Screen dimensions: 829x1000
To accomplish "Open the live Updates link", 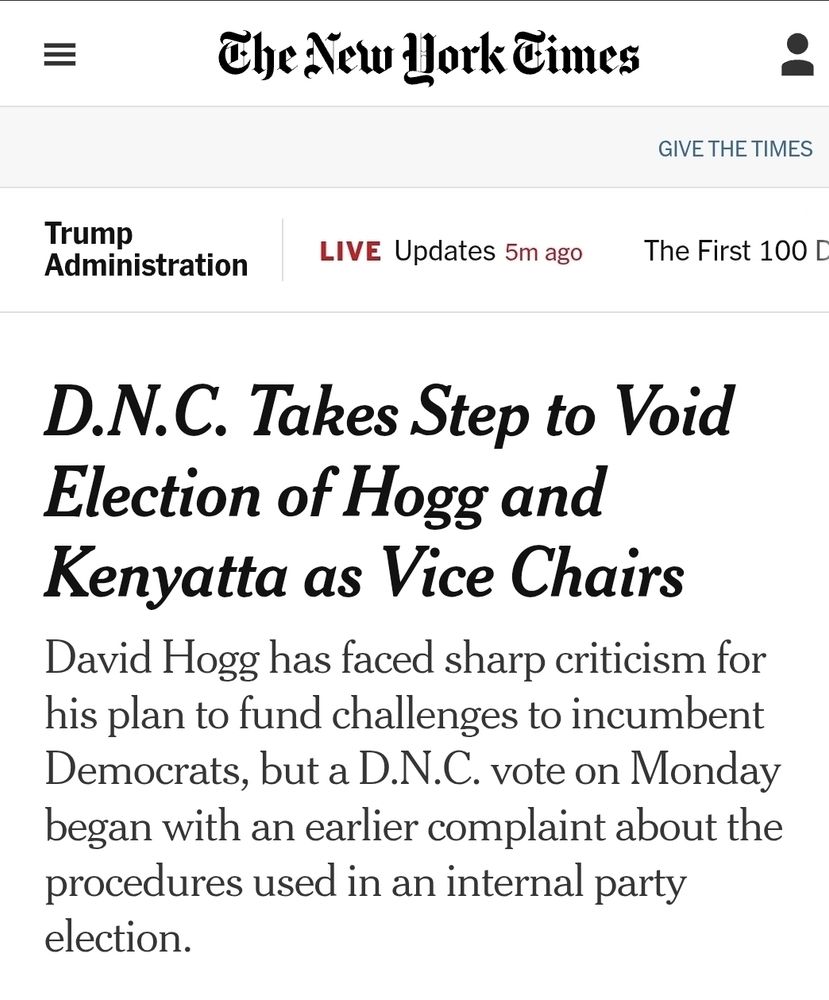I will (x=444, y=251).
